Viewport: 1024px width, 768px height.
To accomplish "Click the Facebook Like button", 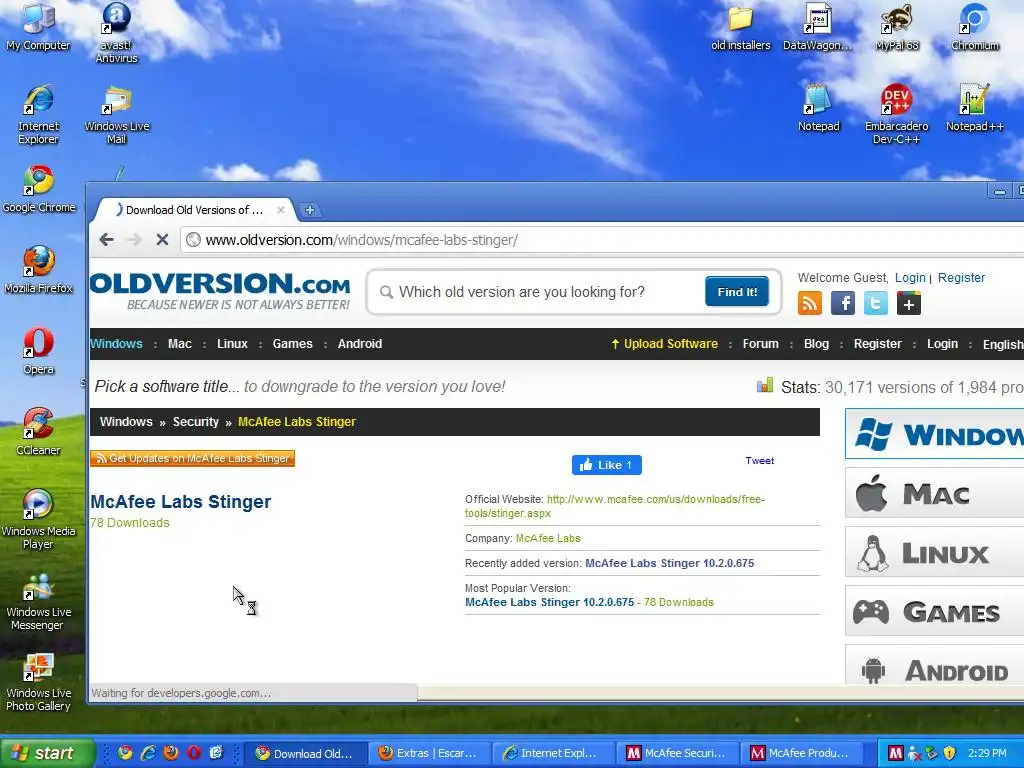I will 607,465.
